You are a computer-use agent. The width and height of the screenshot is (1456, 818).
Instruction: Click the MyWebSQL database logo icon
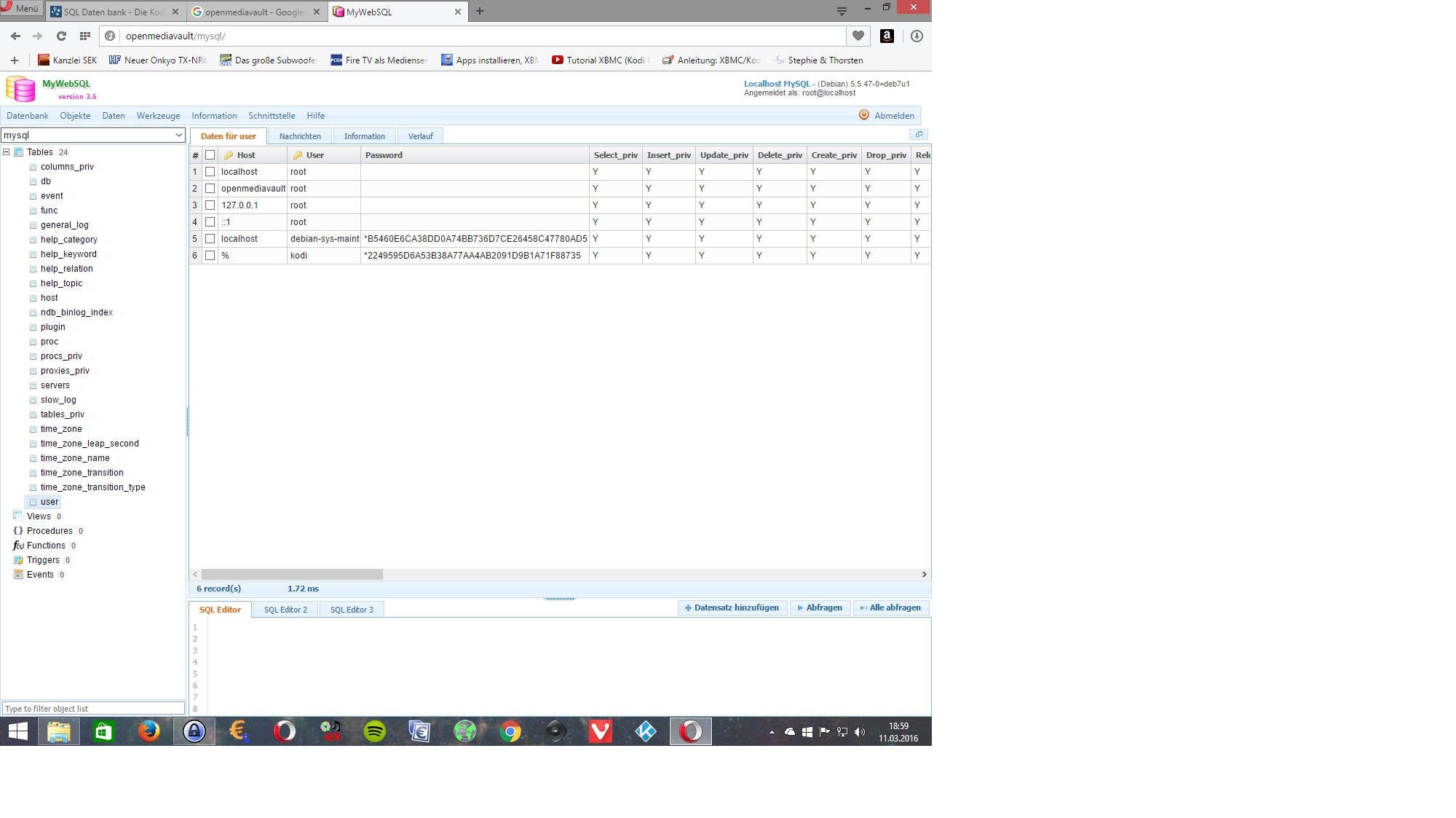coord(20,89)
